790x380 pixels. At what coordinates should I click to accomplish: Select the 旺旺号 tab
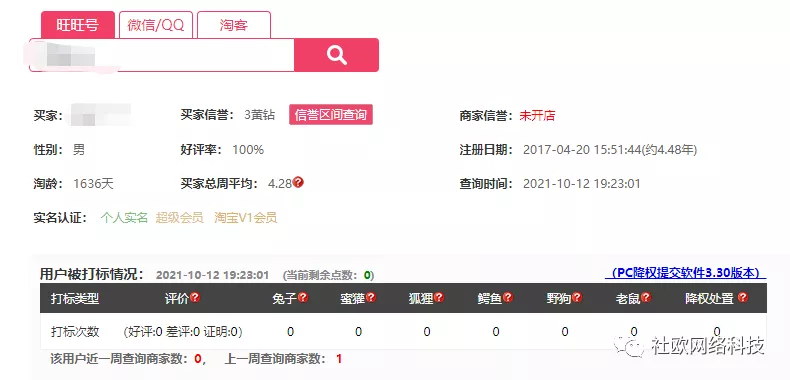78,25
